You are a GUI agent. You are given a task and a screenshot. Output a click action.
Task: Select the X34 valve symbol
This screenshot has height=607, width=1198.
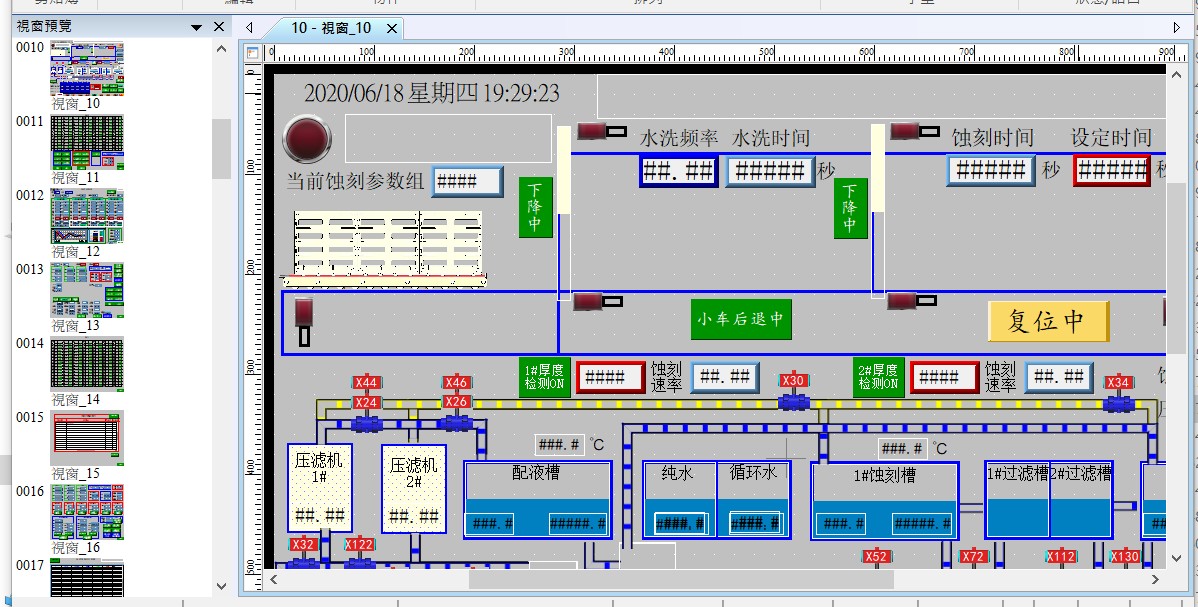[x=1118, y=403]
